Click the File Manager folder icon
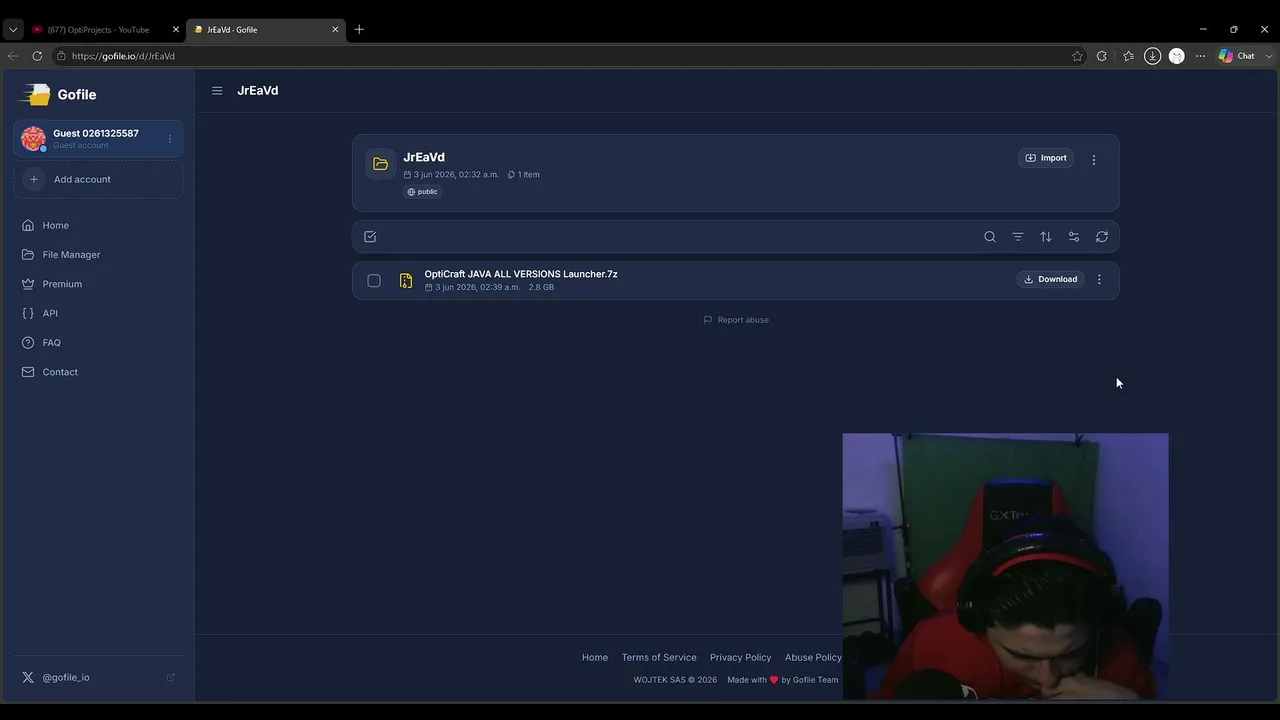Viewport: 1280px width, 720px height. 28,255
